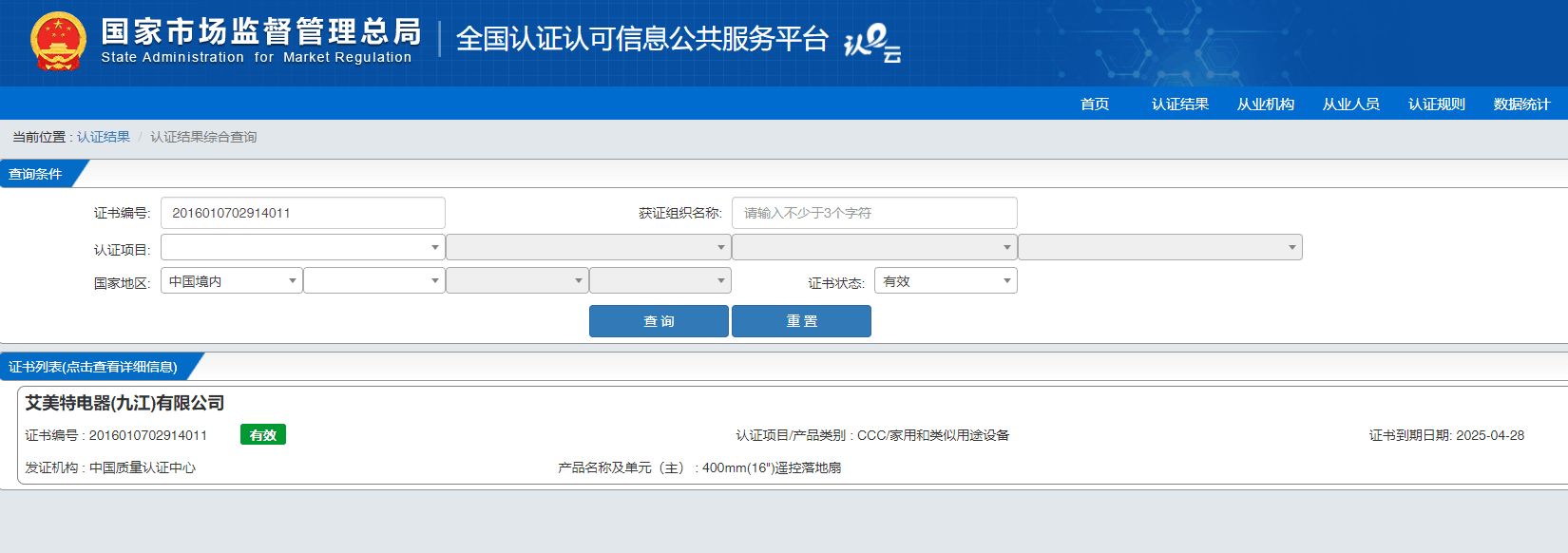Open the second 国家地区 dropdown

(374, 280)
